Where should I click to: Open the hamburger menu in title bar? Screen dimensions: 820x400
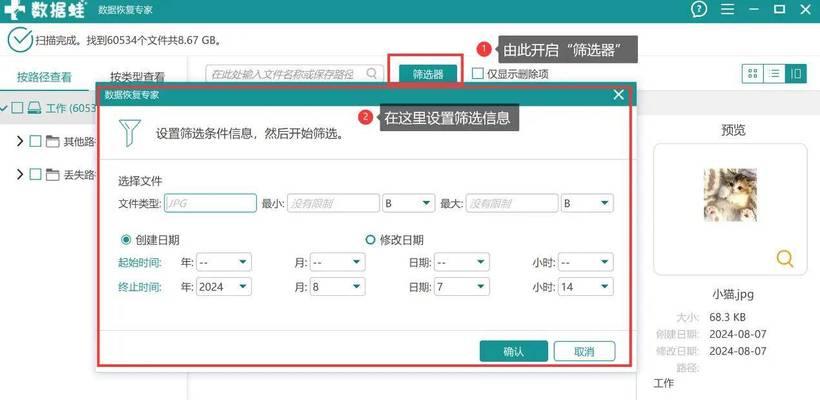[727, 9]
